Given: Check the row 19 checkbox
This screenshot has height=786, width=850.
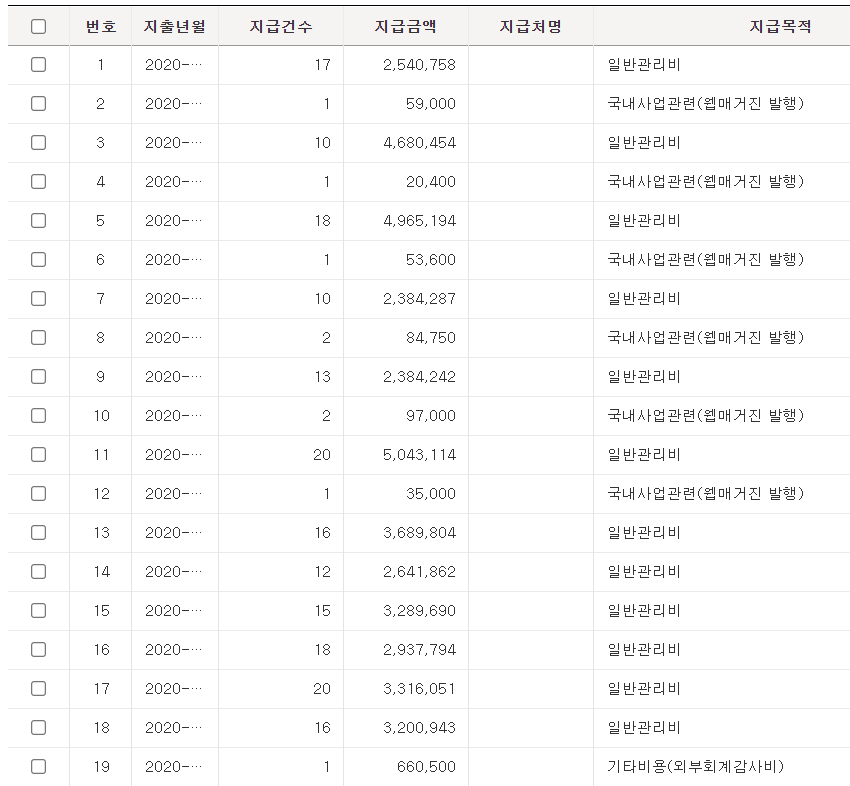Looking at the screenshot, I should point(38,767).
